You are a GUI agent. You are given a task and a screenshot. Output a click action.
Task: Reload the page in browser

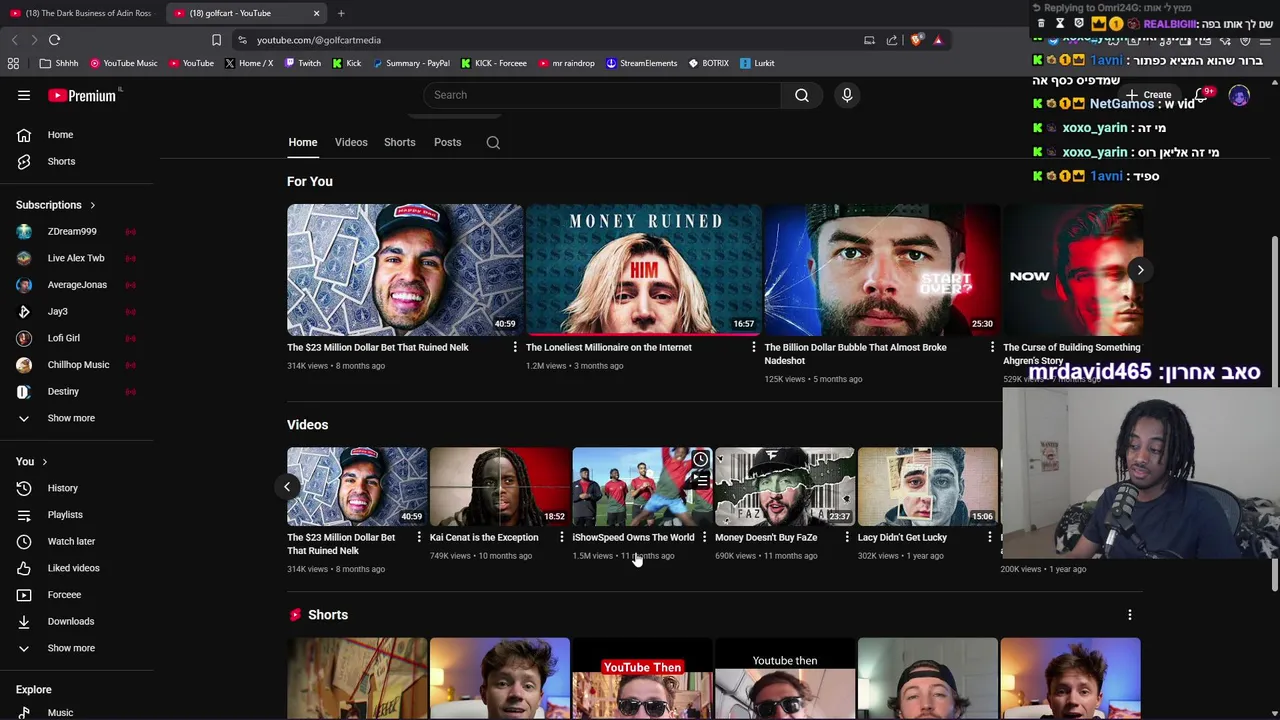click(55, 40)
